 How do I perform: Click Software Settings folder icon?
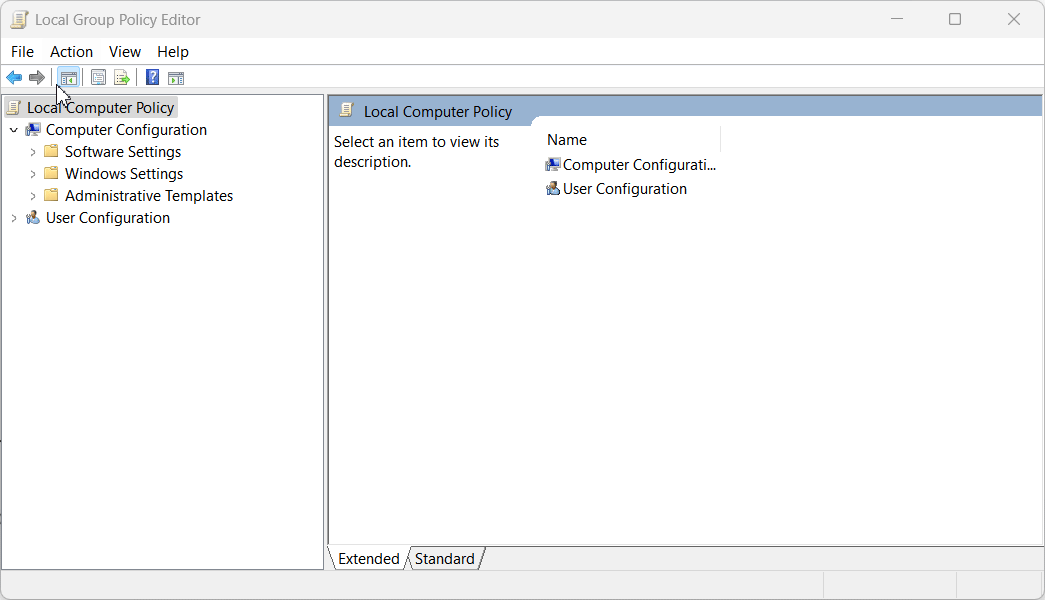pos(51,151)
